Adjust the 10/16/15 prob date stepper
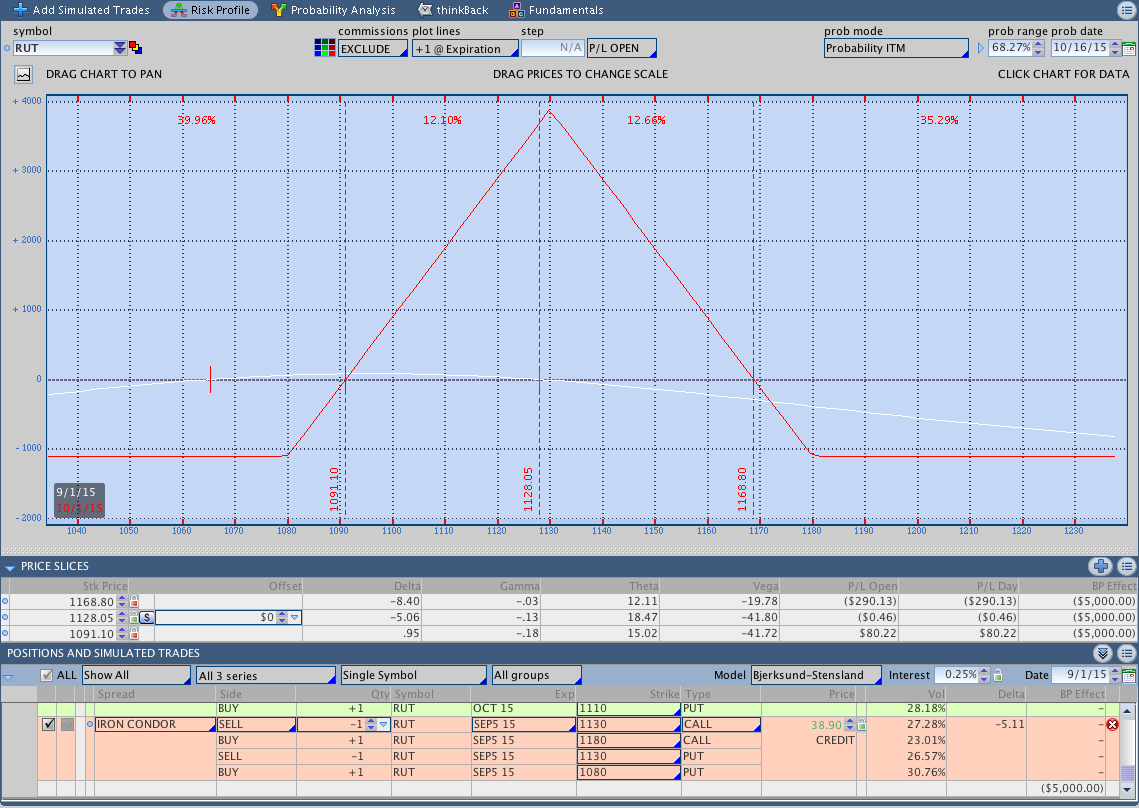This screenshot has height=808, width=1139. click(x=1116, y=48)
